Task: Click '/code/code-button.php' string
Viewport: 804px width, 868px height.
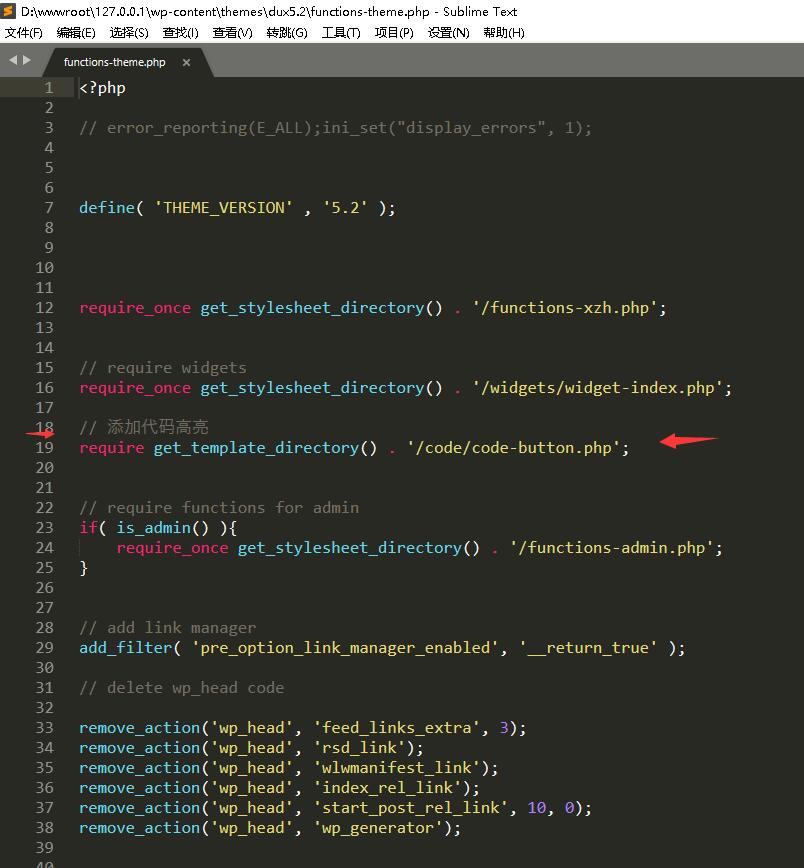Action: point(514,447)
